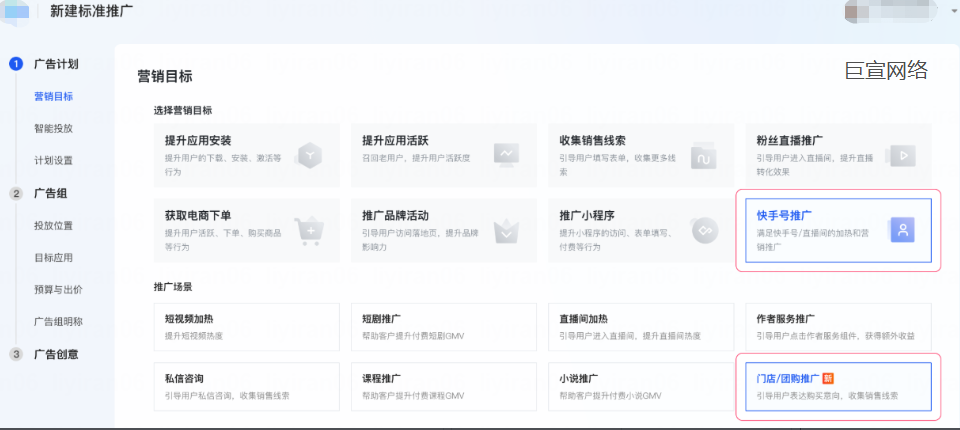The width and height of the screenshot is (960, 430).
Task: Click description 帮助客户提升付费课程GMV
Action: coord(411,396)
